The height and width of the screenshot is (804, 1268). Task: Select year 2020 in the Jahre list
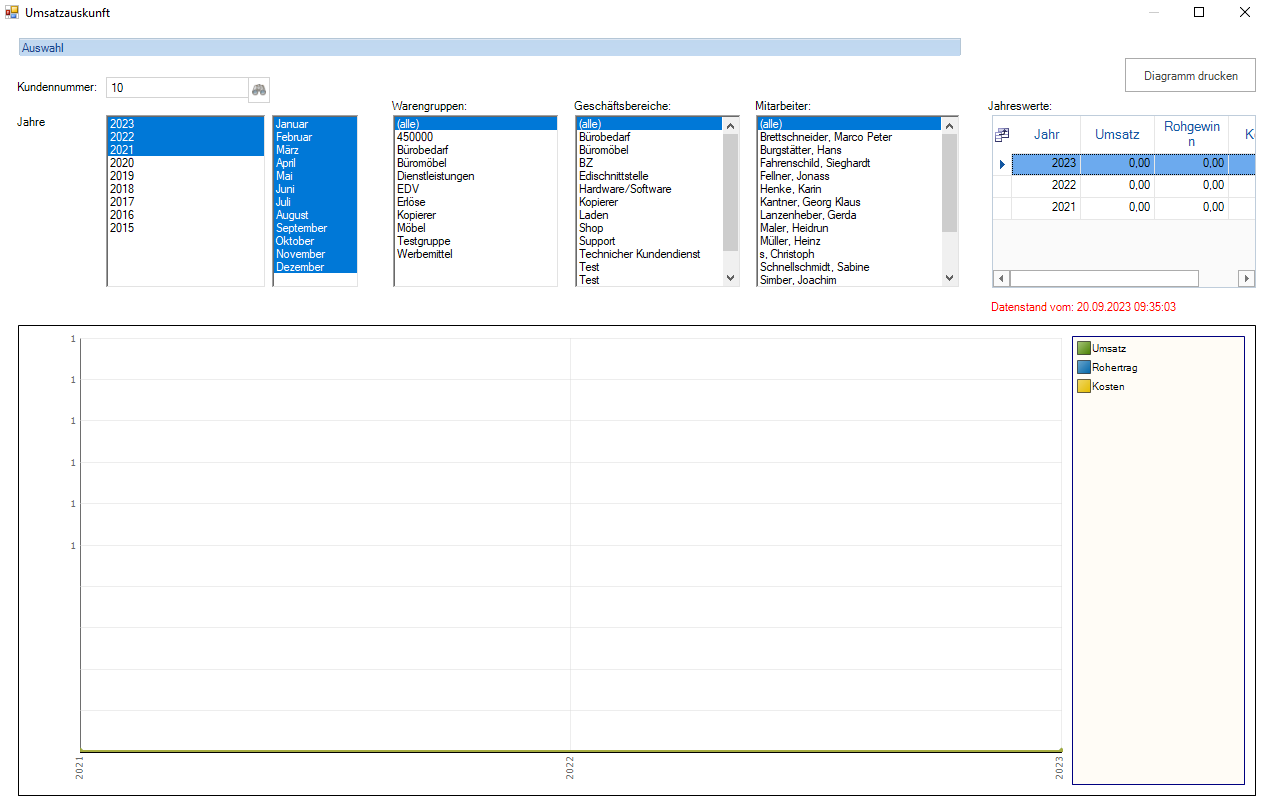(x=122, y=163)
